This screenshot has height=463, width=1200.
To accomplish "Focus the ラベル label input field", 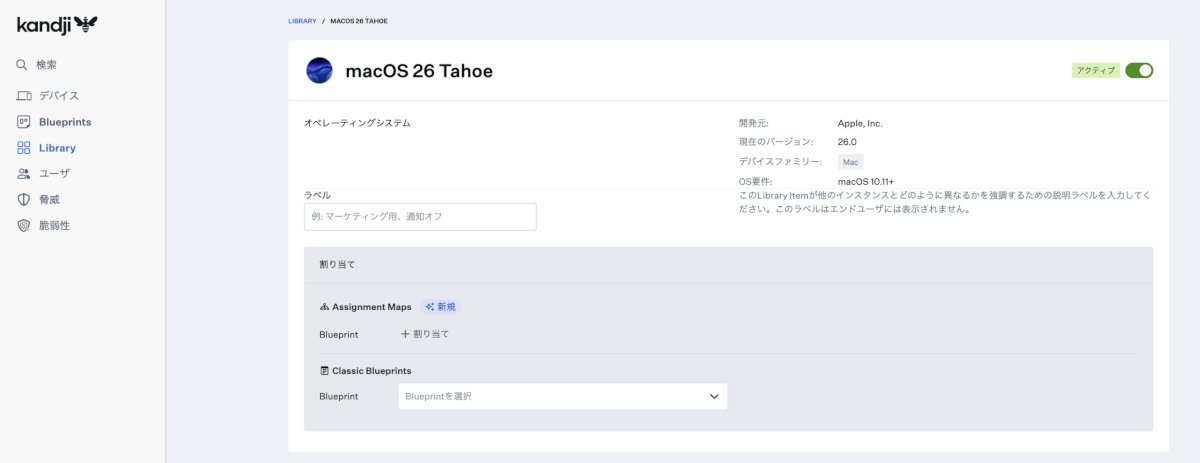I will [420, 217].
